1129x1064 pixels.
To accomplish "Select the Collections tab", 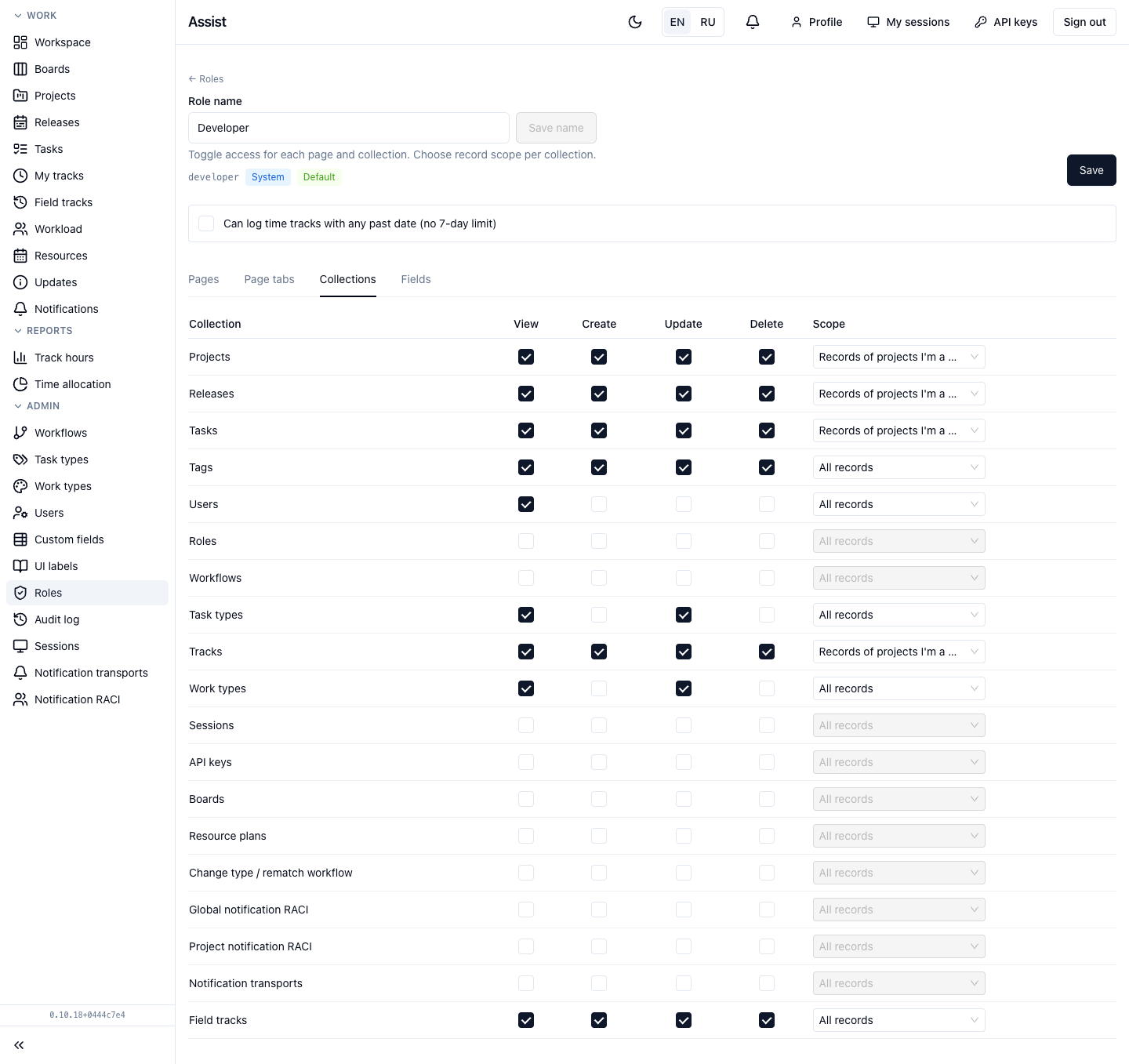I will (348, 279).
